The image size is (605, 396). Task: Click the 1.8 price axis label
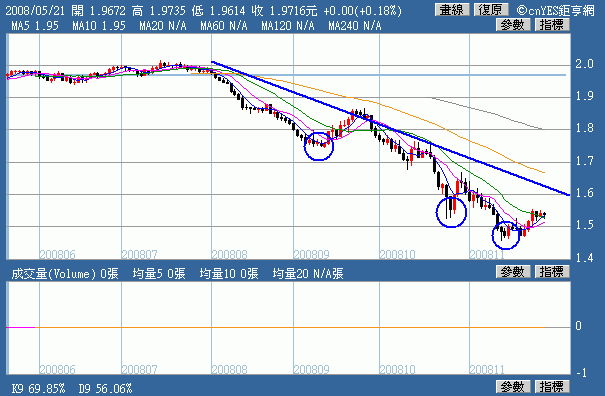click(x=584, y=128)
